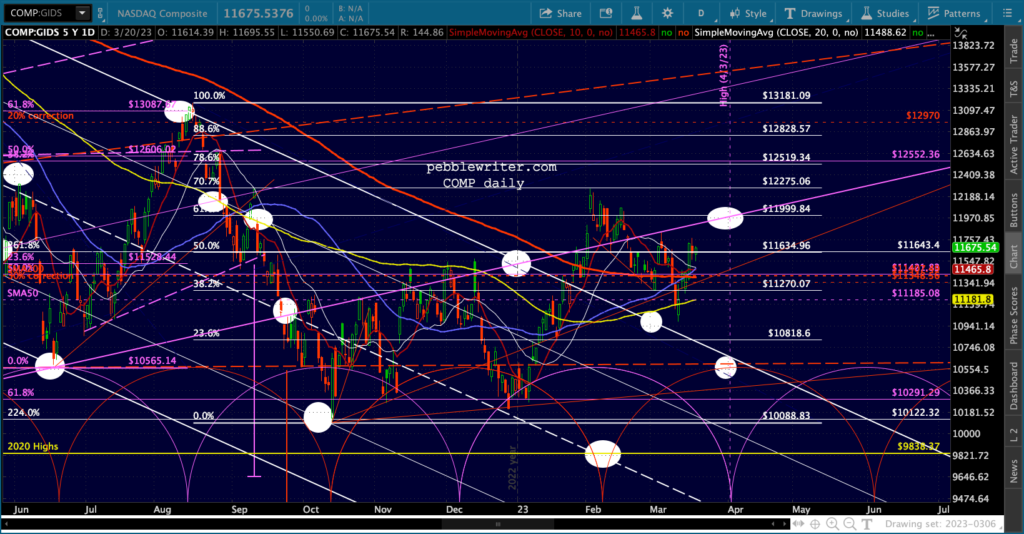Click the list icon at top right
Screen dimensions: 1024x534
[1007, 13]
